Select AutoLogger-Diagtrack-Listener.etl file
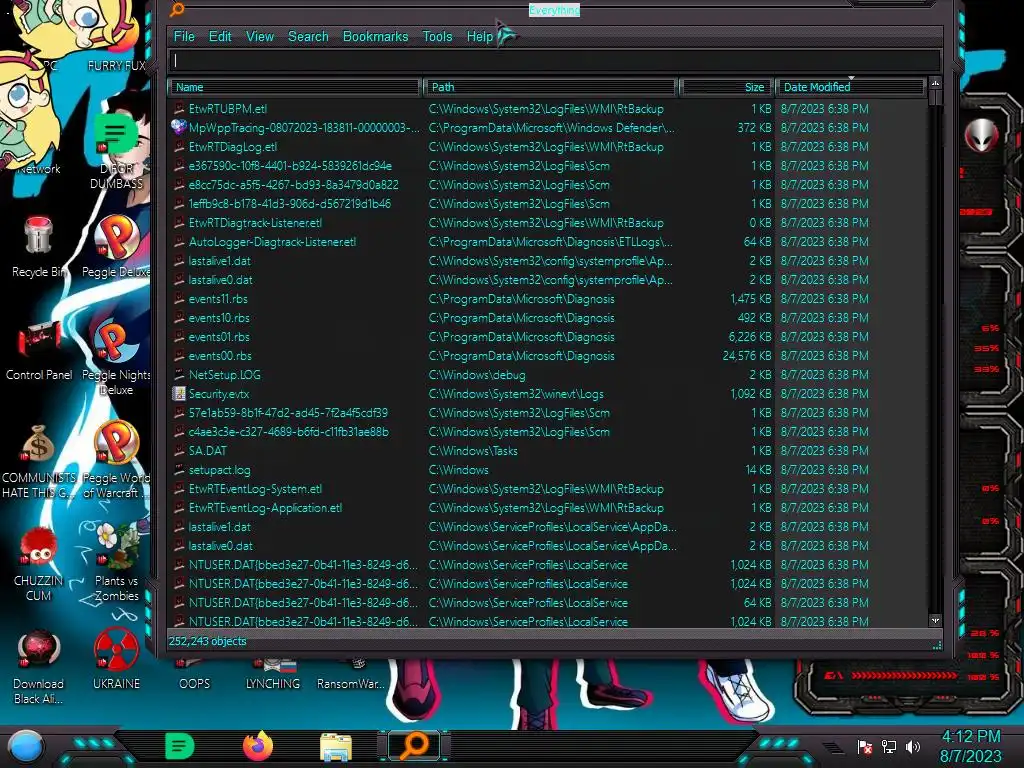Screen dimensions: 1024x768 pos(272,242)
